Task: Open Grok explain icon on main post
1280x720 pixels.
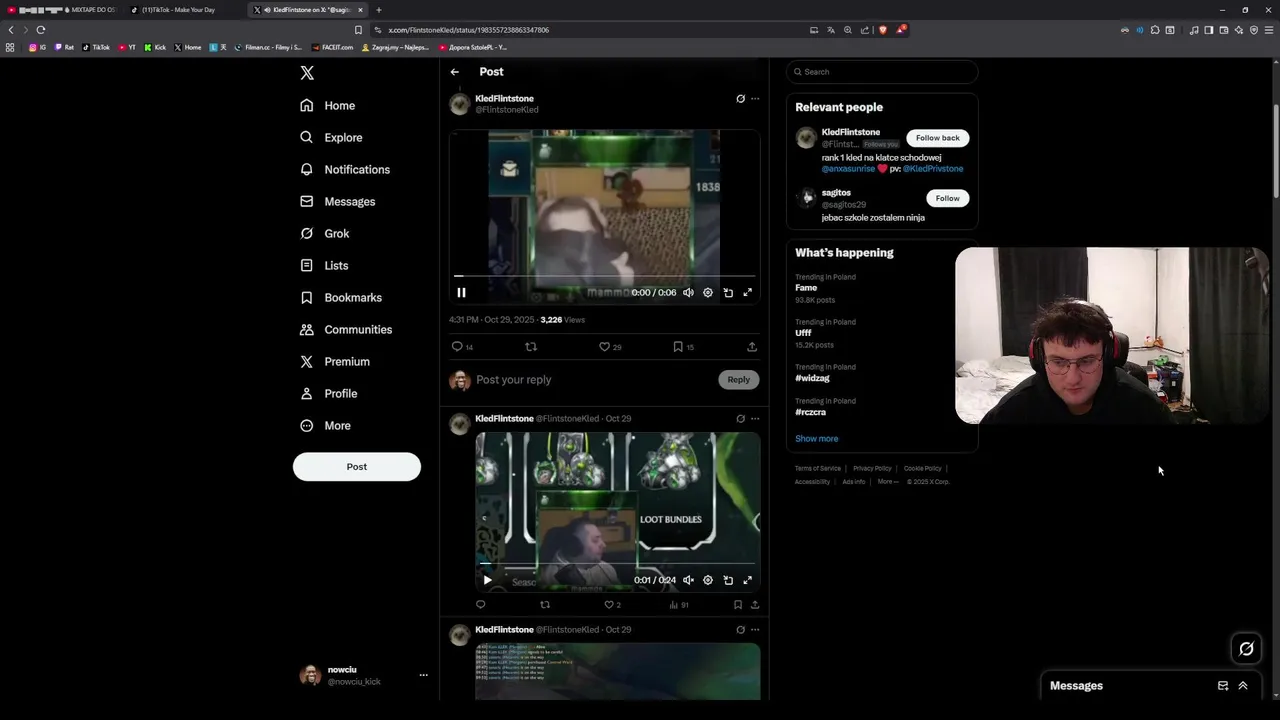Action: pos(740,99)
